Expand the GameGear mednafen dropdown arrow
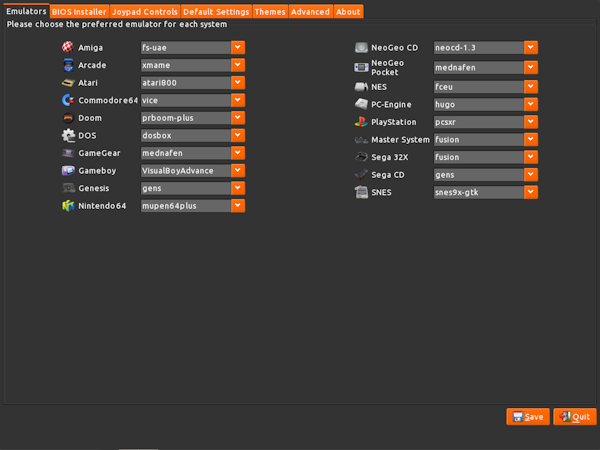600x450 pixels. [x=238, y=153]
